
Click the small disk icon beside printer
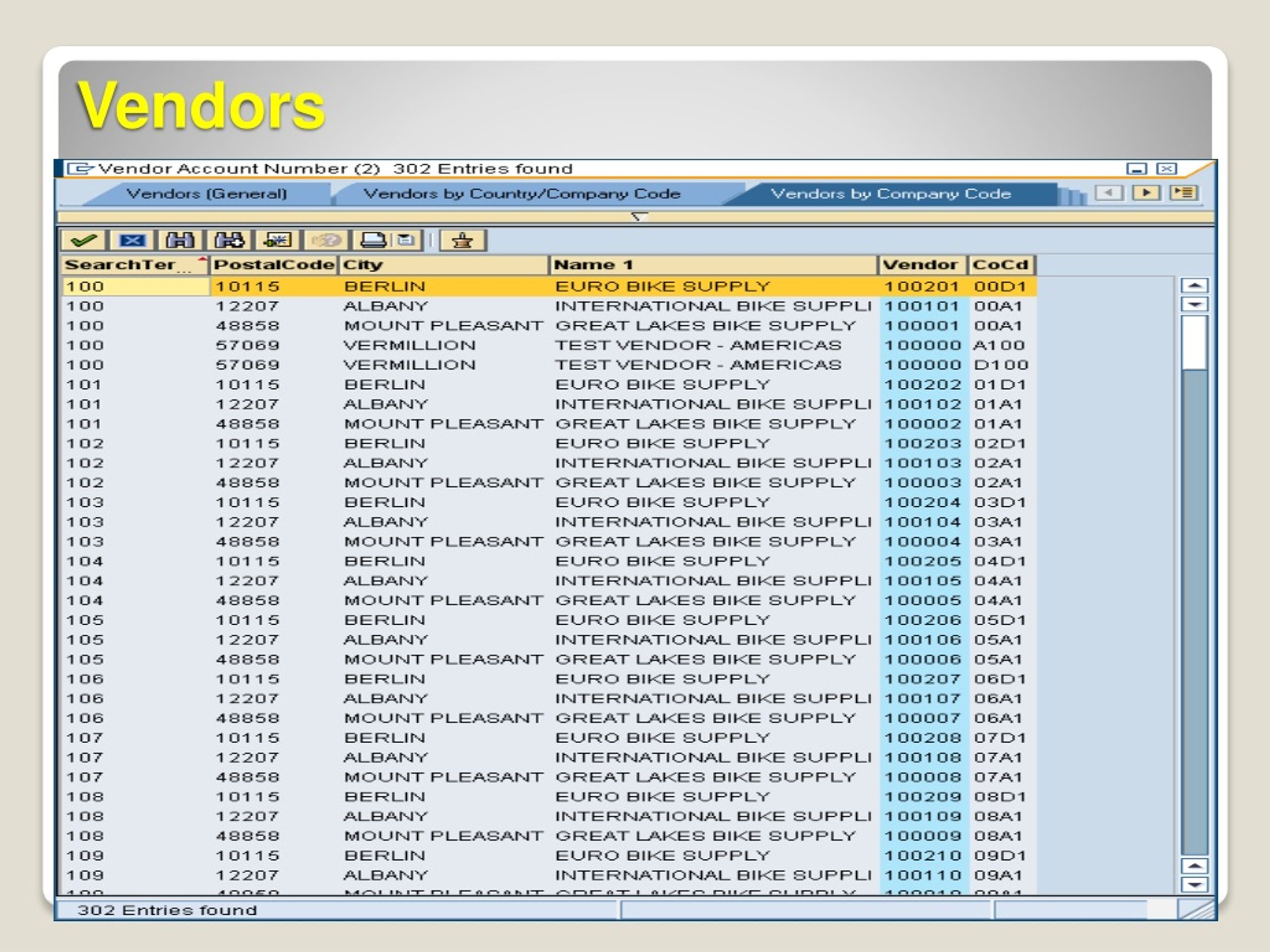(x=406, y=240)
